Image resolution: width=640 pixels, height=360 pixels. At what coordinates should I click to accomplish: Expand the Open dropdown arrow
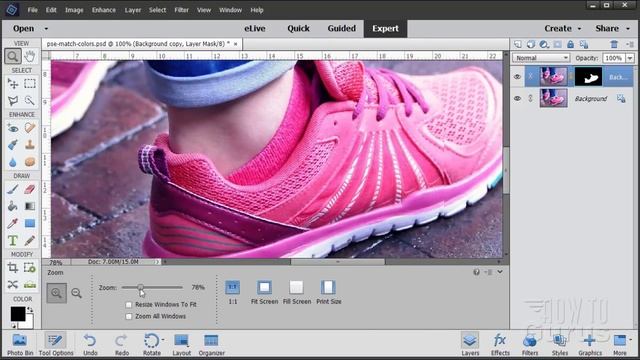pyautogui.click(x=46, y=29)
